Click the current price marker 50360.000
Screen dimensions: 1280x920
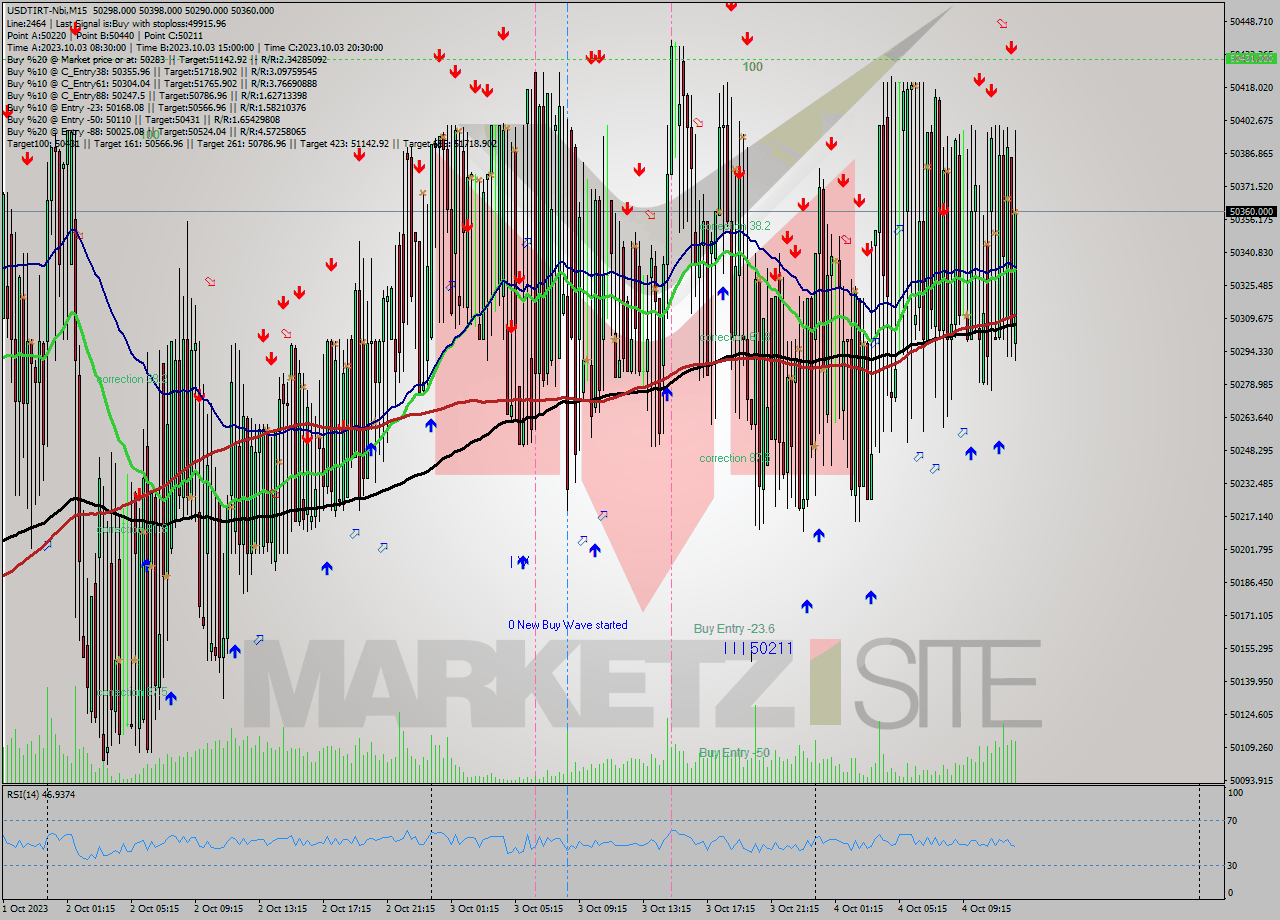[x=1250, y=211]
